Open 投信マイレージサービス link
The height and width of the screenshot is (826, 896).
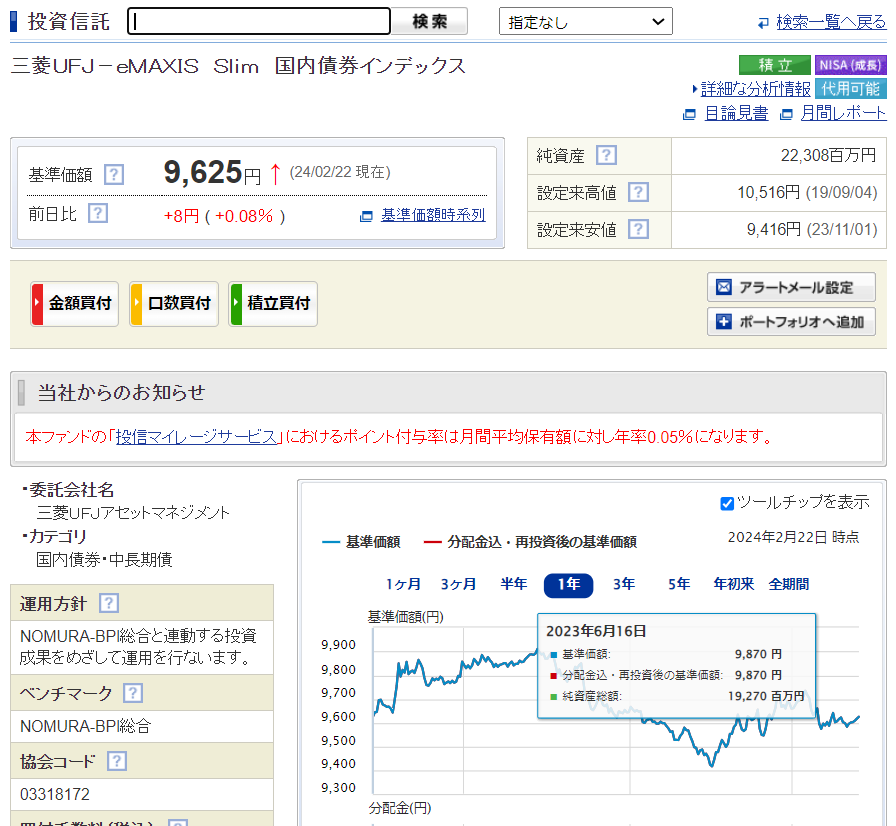[197, 437]
